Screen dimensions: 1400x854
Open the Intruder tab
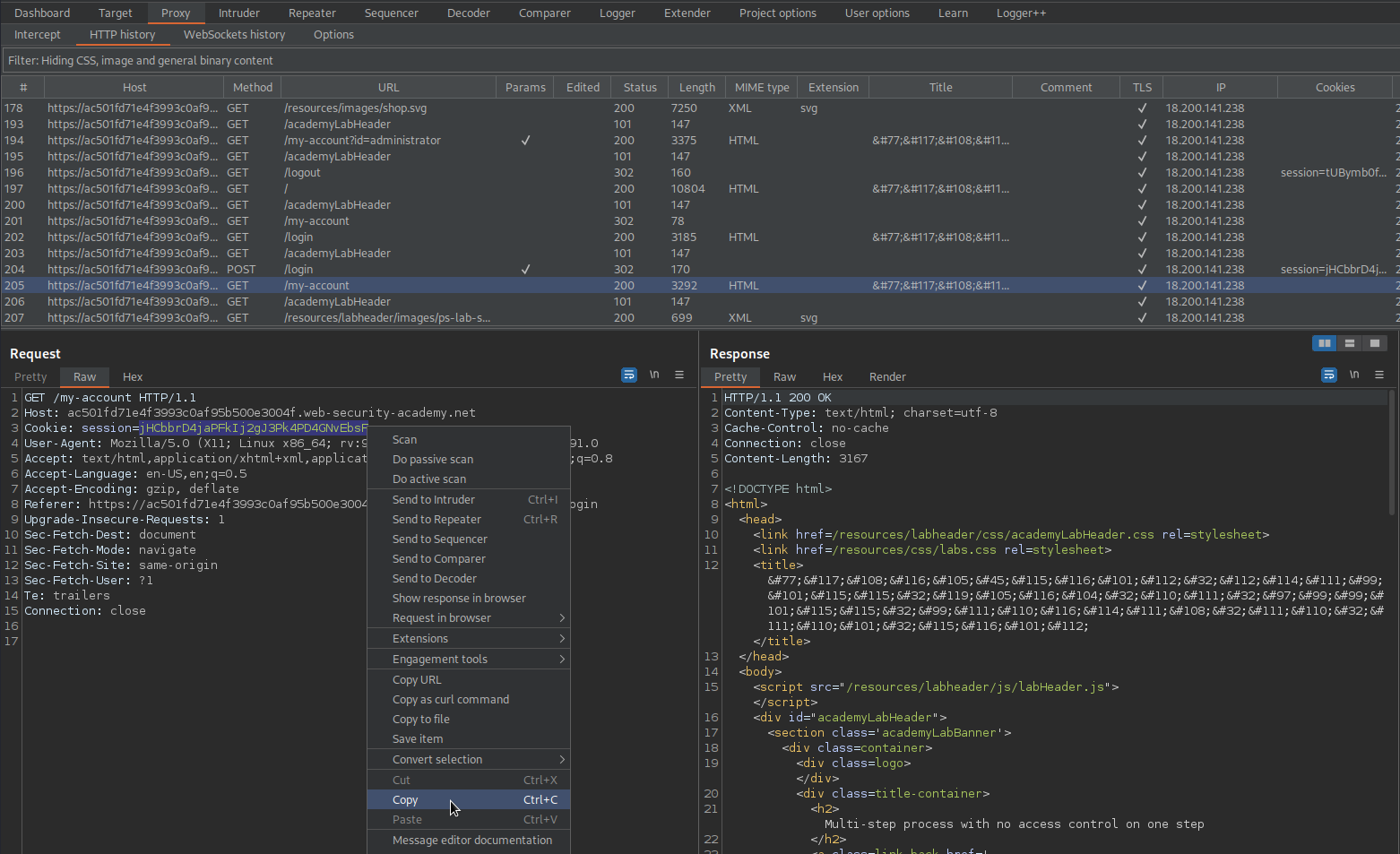point(239,13)
